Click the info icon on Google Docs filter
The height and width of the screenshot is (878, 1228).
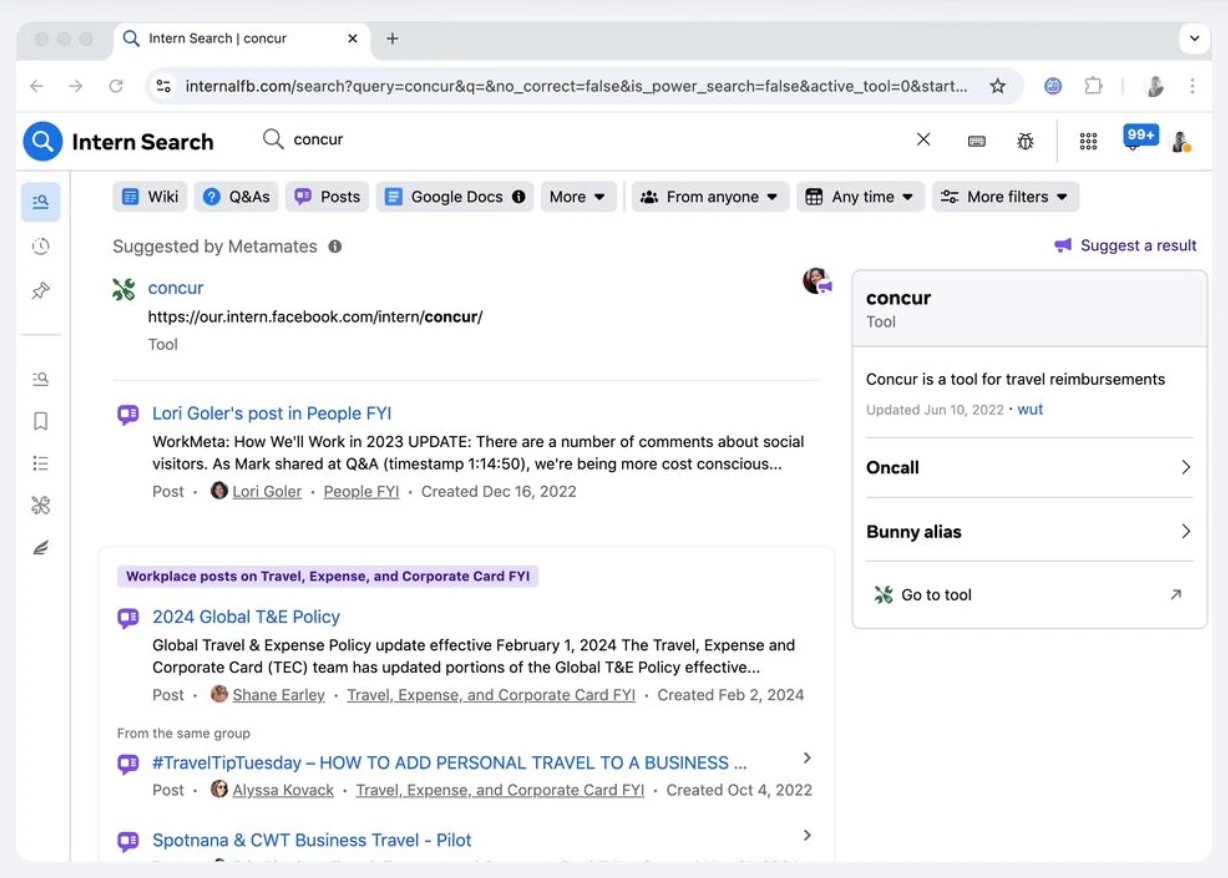pos(519,197)
